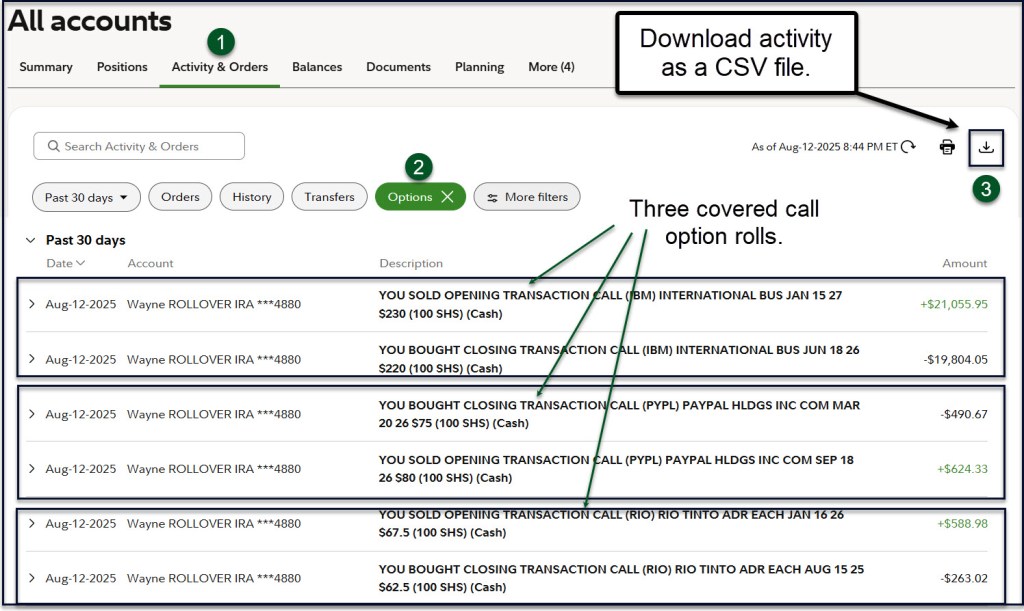The image size is (1024, 611).
Task: Open the Balances tab
Action: pos(317,67)
